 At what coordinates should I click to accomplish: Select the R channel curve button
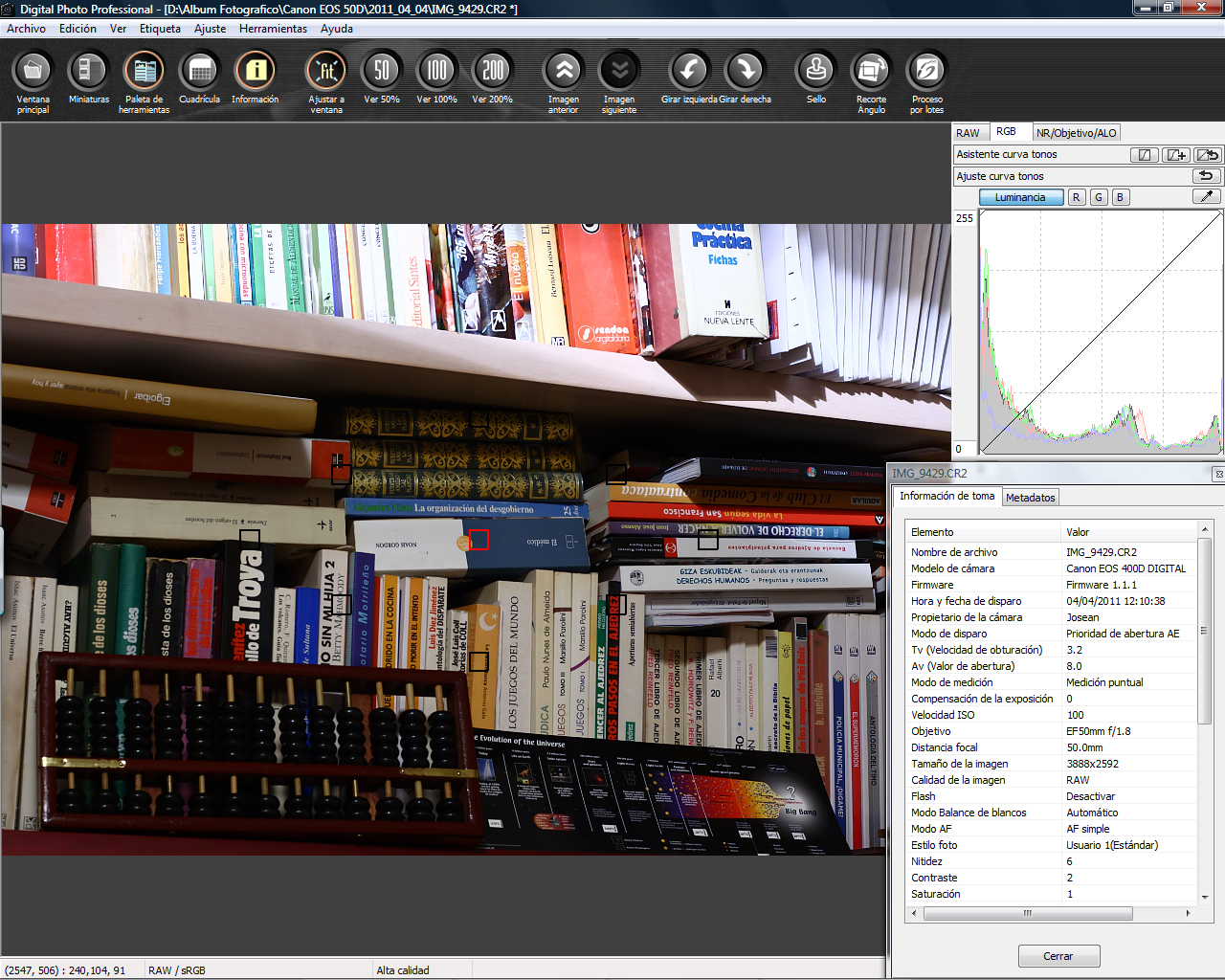[1076, 197]
